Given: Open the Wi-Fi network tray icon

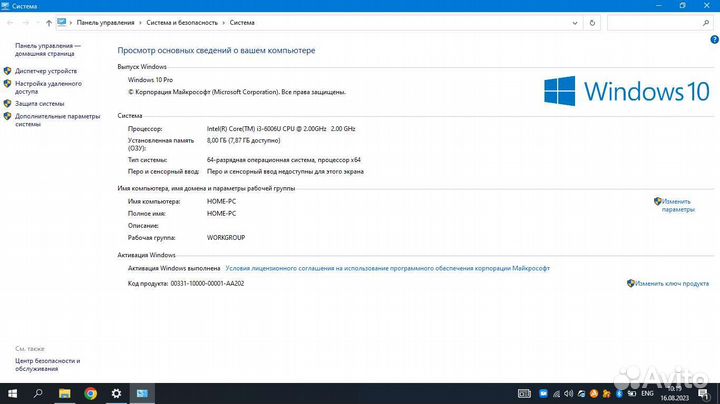Looking at the screenshot, I should click(x=556, y=394).
